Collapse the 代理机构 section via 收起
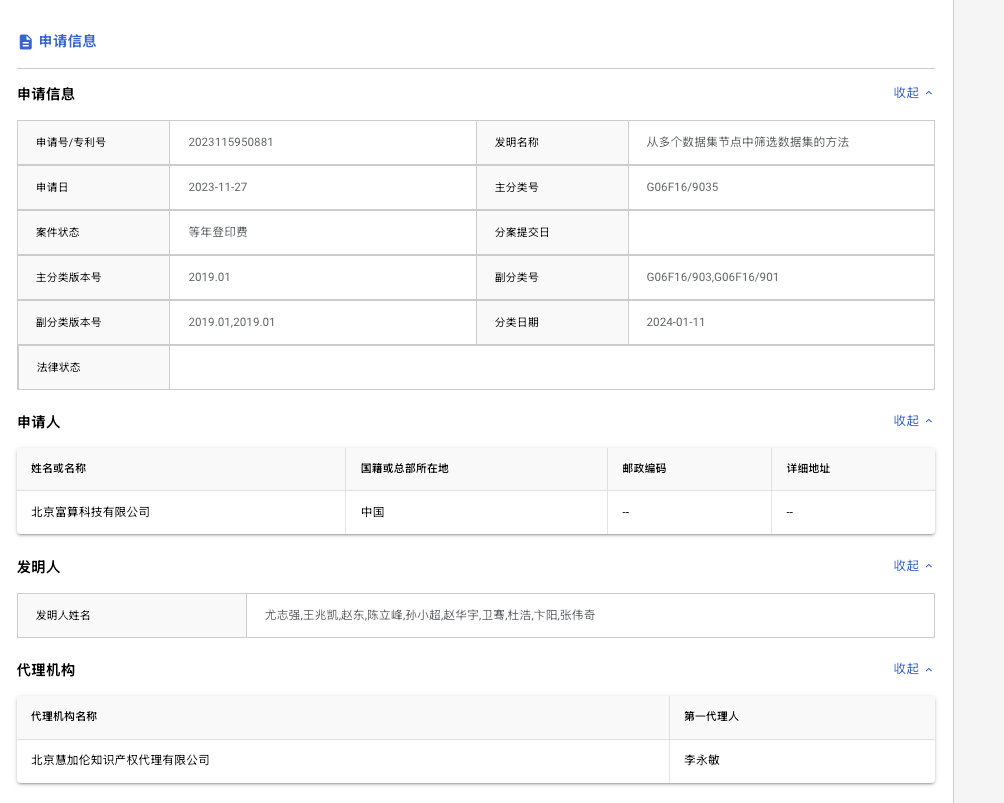 913,669
